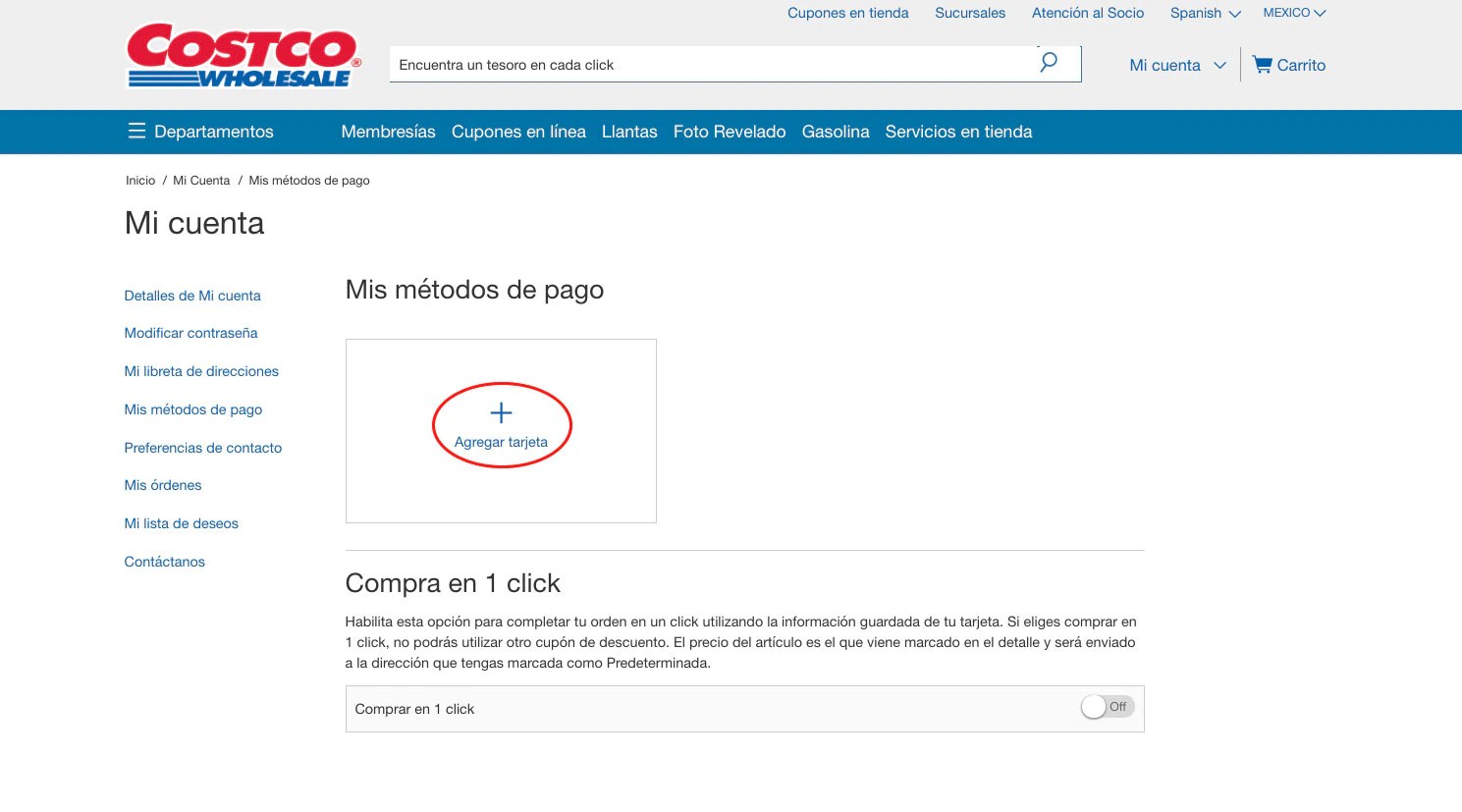Expand the MEXICO country dropdown

point(1293,13)
